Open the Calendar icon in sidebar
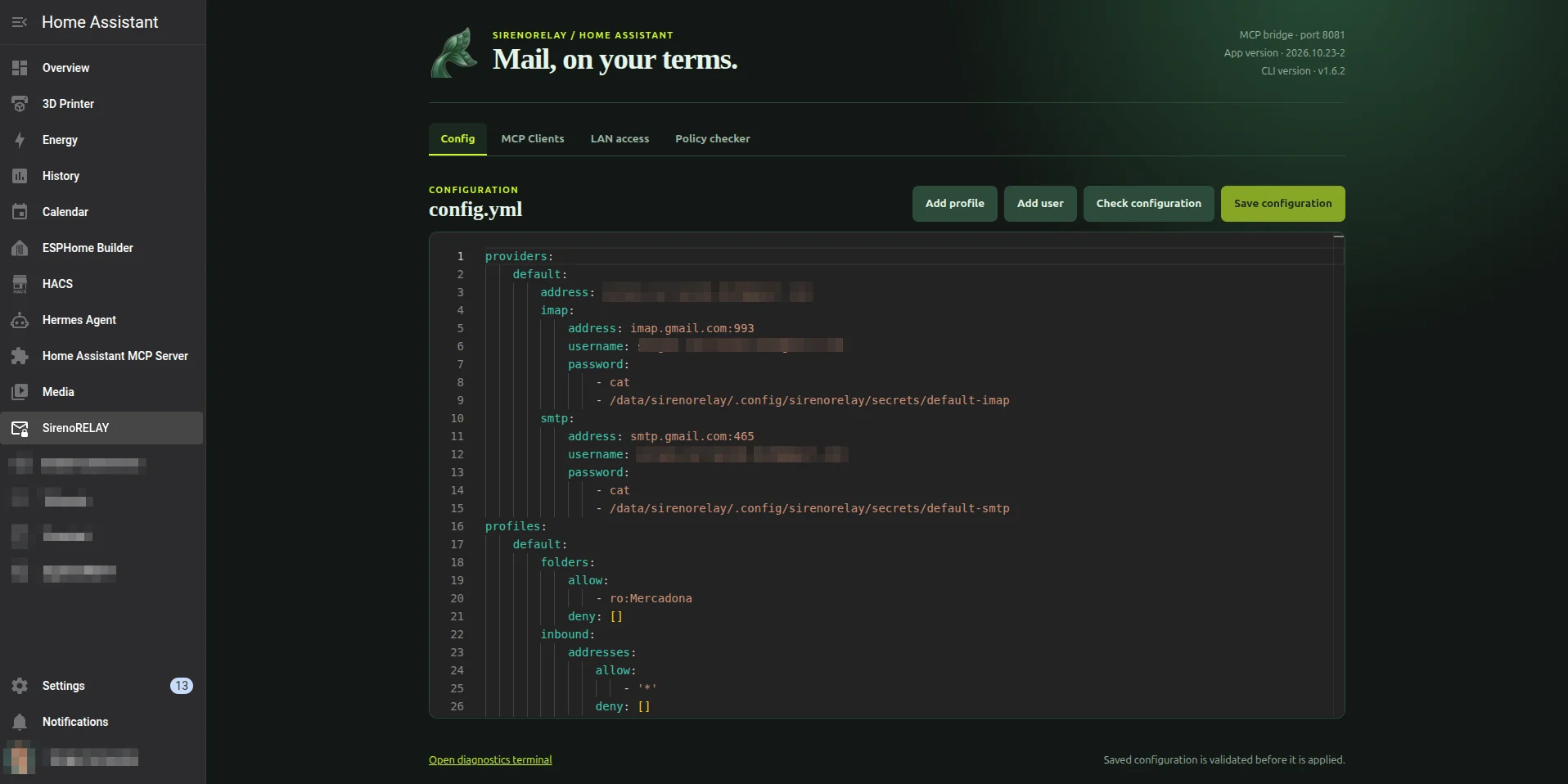 [20, 212]
